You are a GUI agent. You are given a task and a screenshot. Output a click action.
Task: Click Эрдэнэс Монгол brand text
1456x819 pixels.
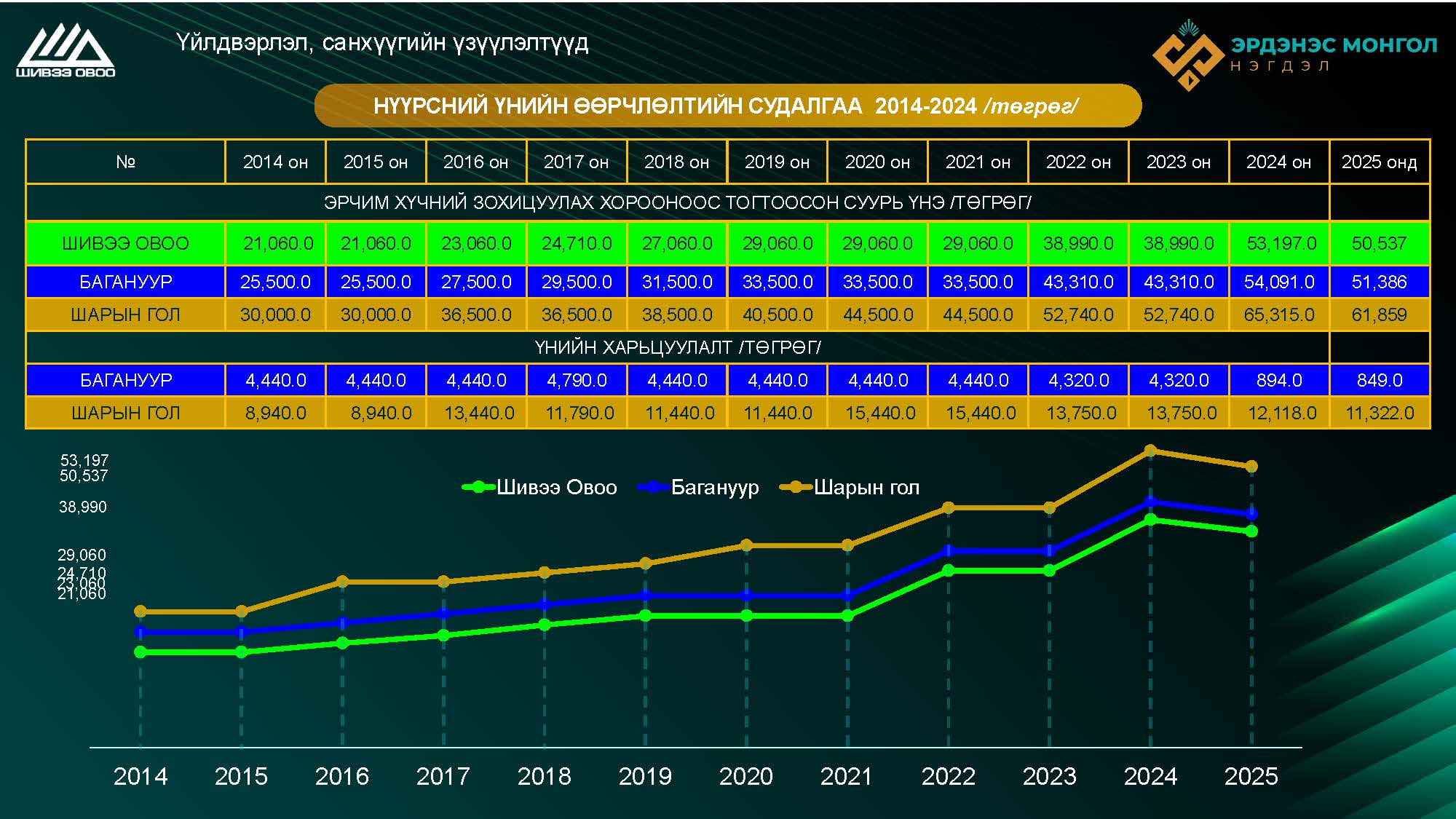click(1333, 46)
